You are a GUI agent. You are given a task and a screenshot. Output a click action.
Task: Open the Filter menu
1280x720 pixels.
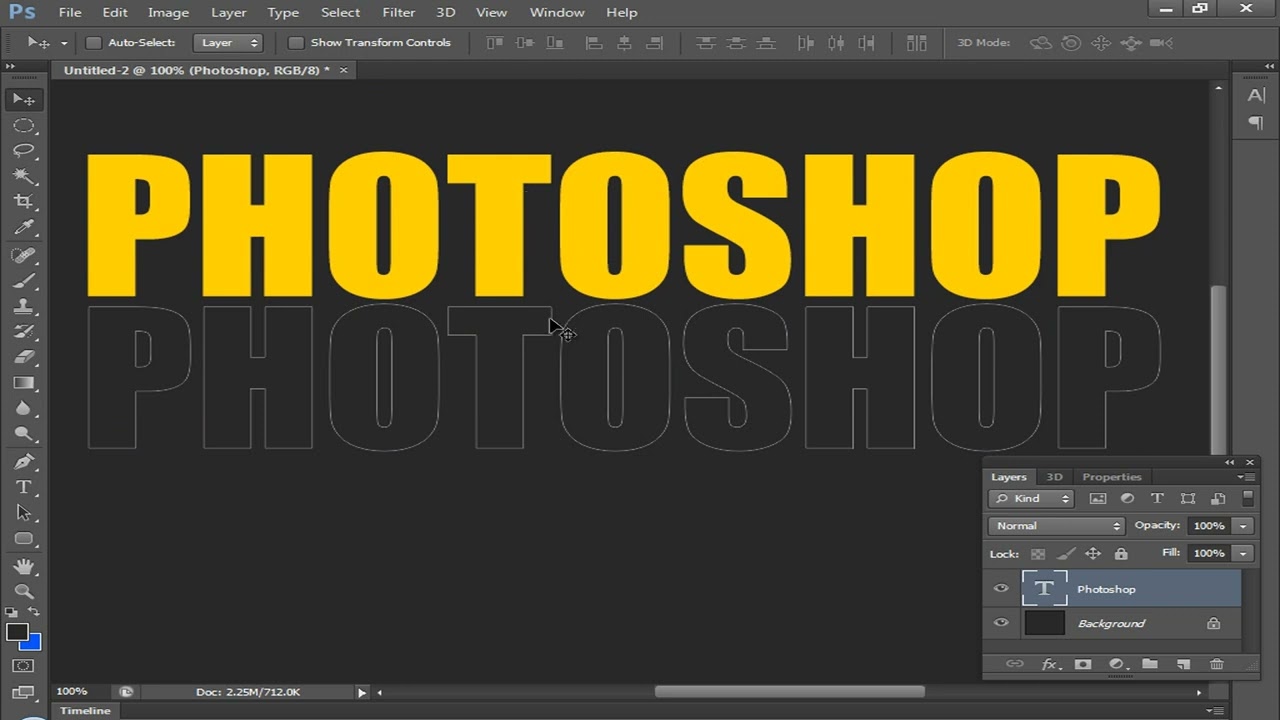click(x=398, y=13)
